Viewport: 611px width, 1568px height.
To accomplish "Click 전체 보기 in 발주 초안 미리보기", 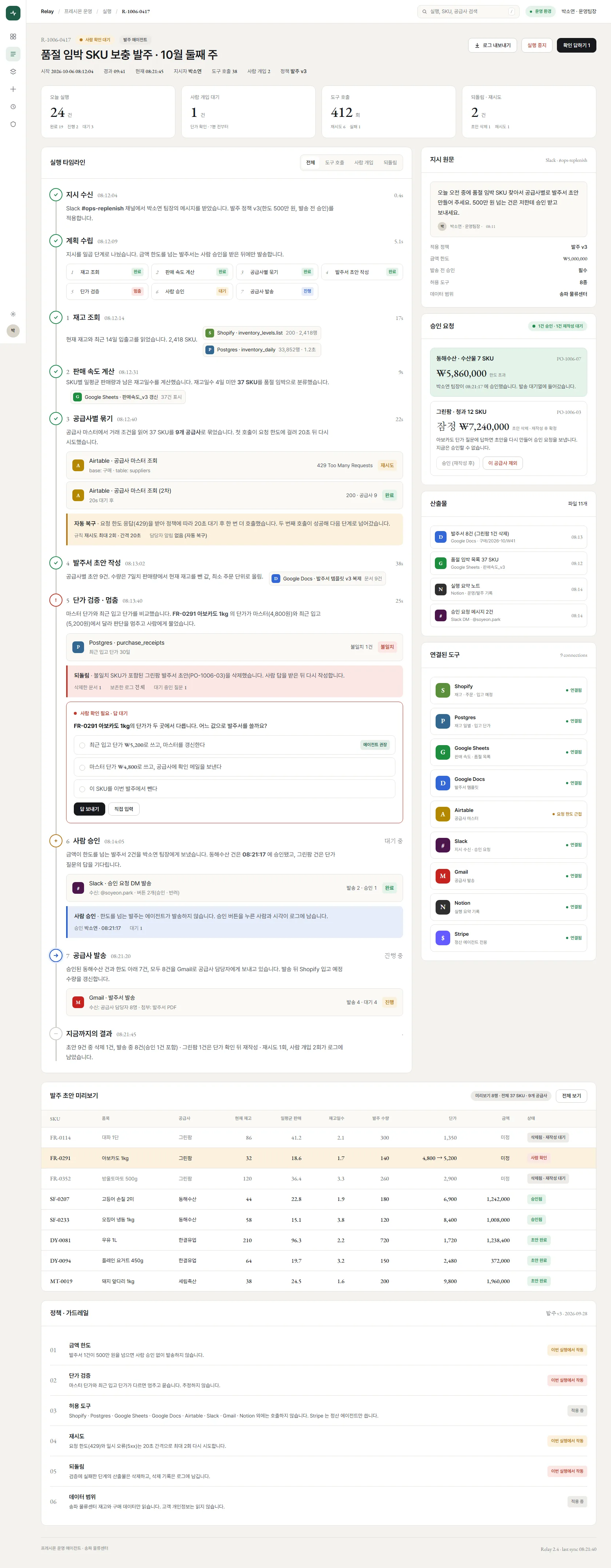I will coord(572,1096).
